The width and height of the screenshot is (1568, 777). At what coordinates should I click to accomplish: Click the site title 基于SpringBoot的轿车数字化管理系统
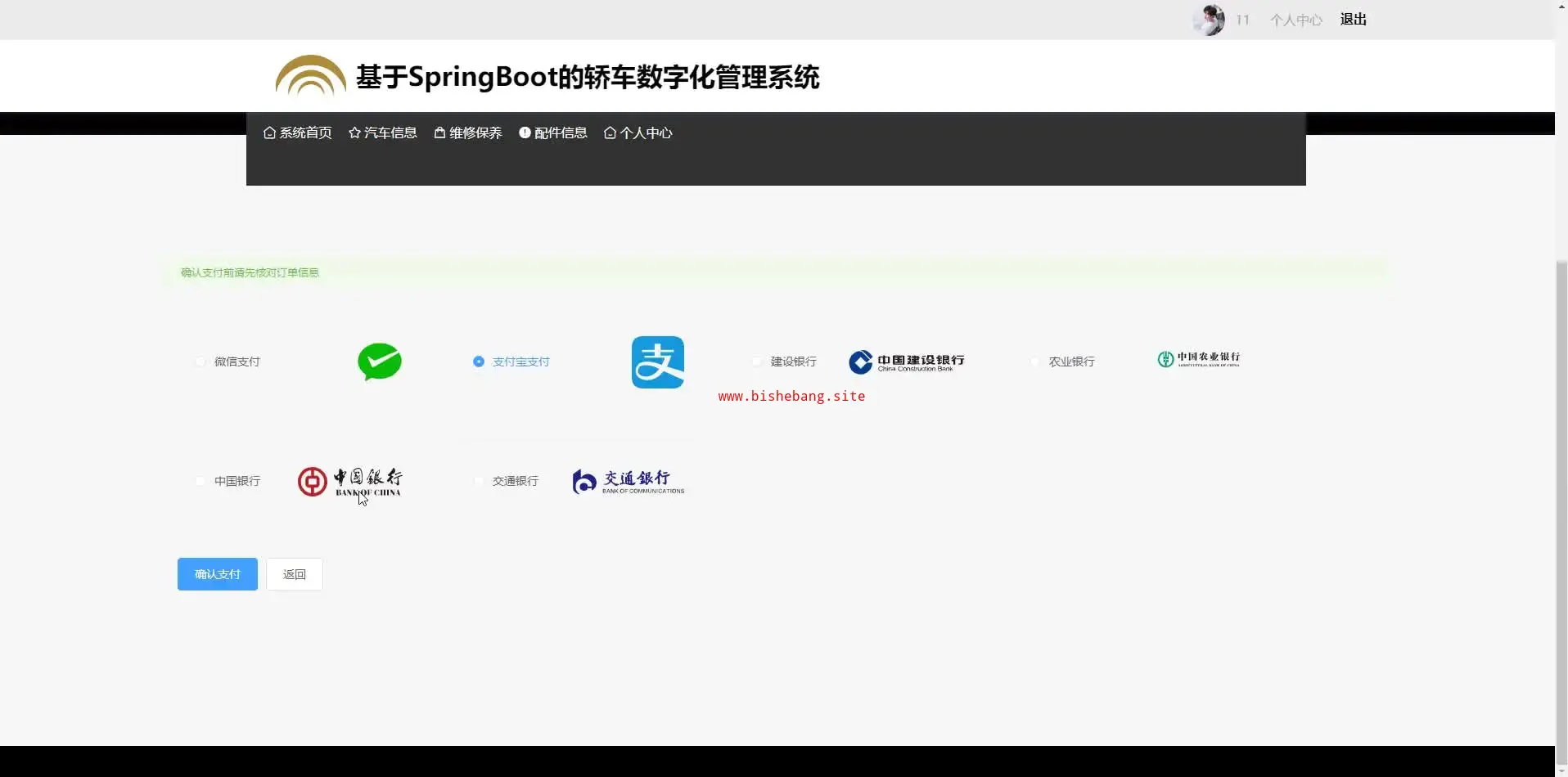(588, 77)
